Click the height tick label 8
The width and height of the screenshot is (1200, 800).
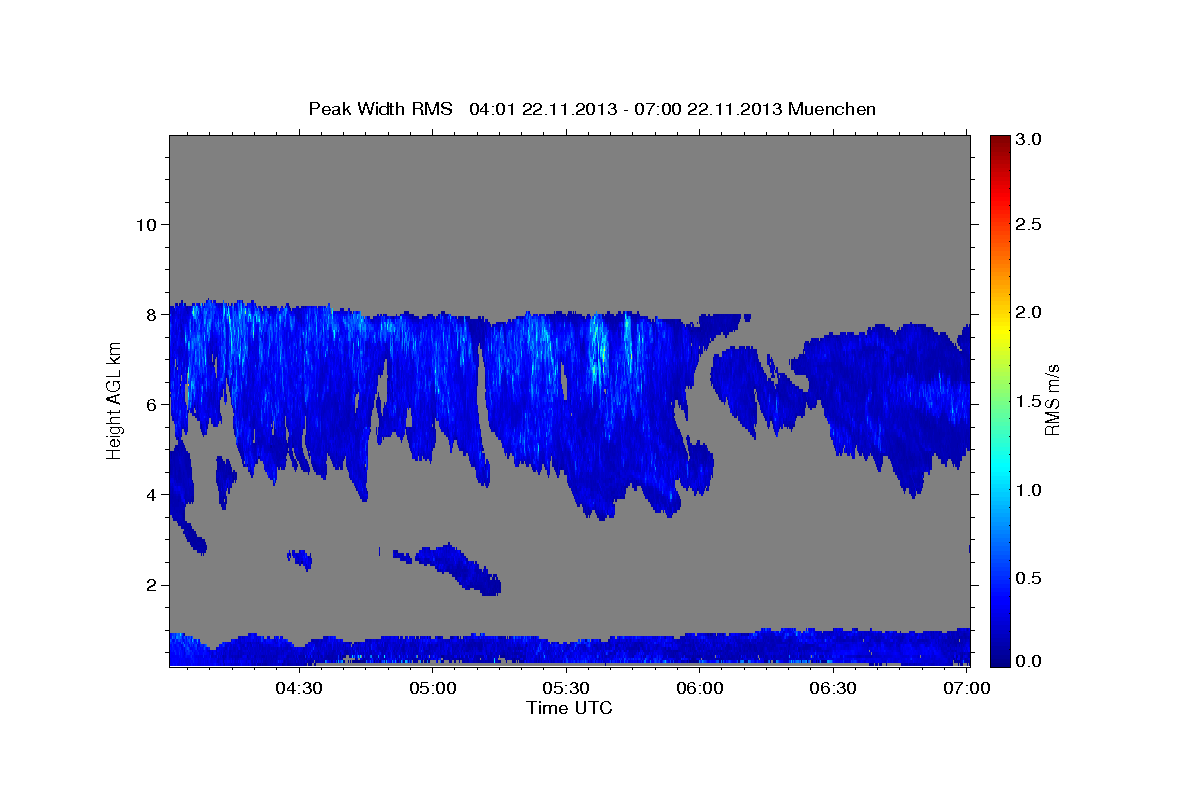(x=152, y=314)
